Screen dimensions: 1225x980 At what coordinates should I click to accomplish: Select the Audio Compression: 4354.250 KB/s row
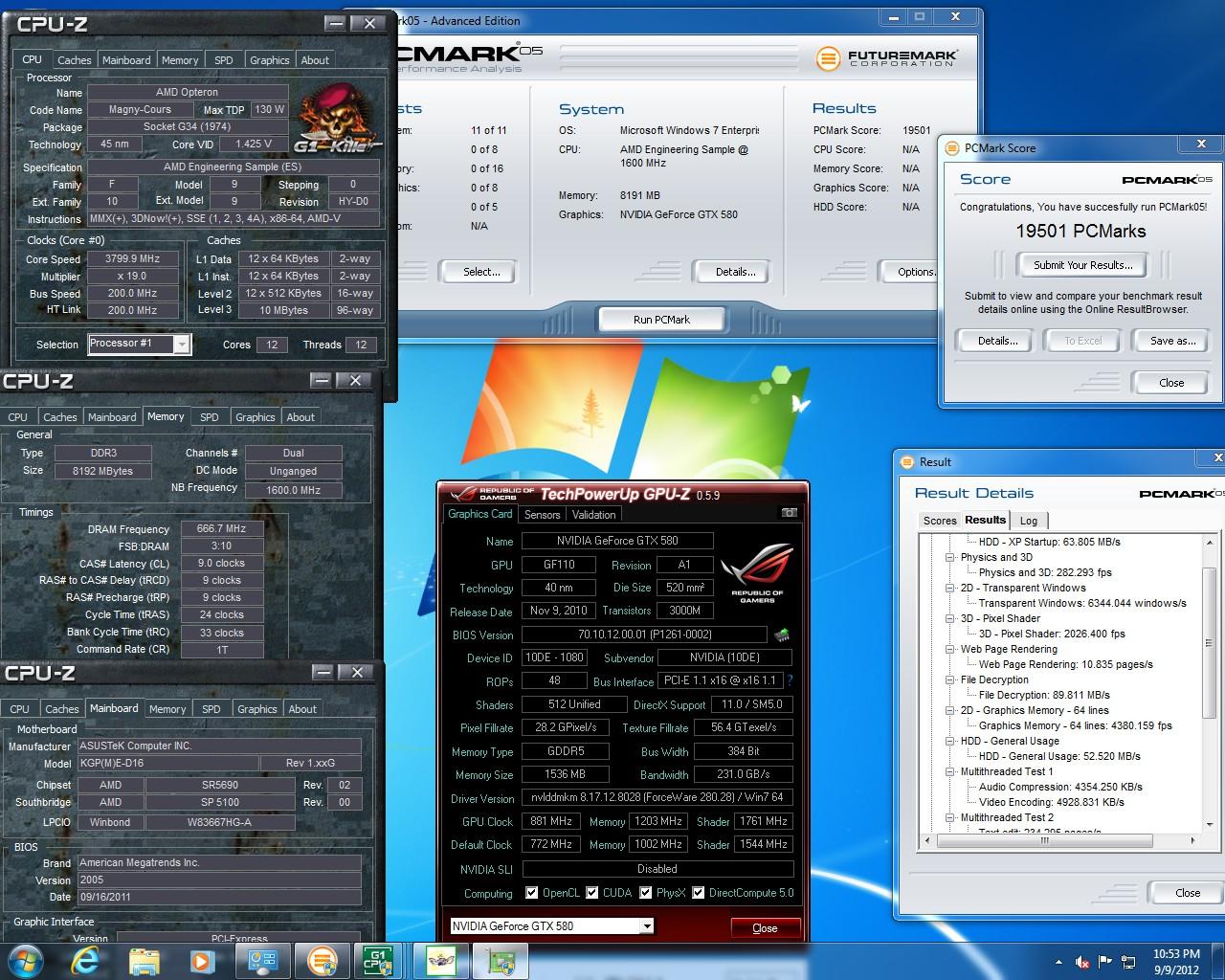point(1060,787)
